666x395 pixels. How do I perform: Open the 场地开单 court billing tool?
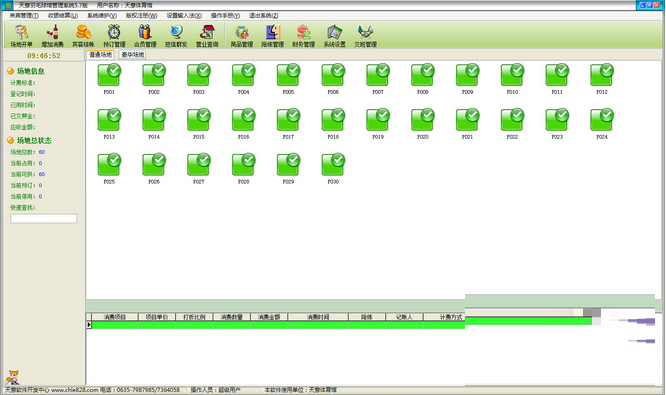(21, 36)
